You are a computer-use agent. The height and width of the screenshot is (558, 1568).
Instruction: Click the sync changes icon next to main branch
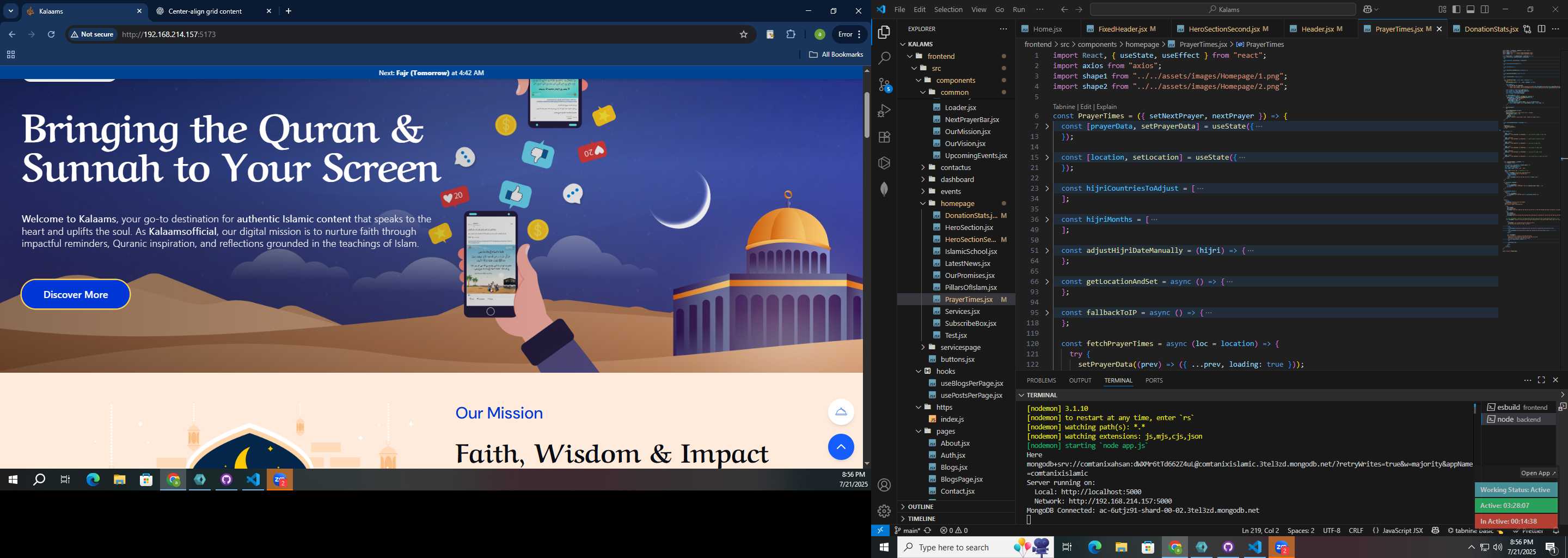(x=928, y=531)
